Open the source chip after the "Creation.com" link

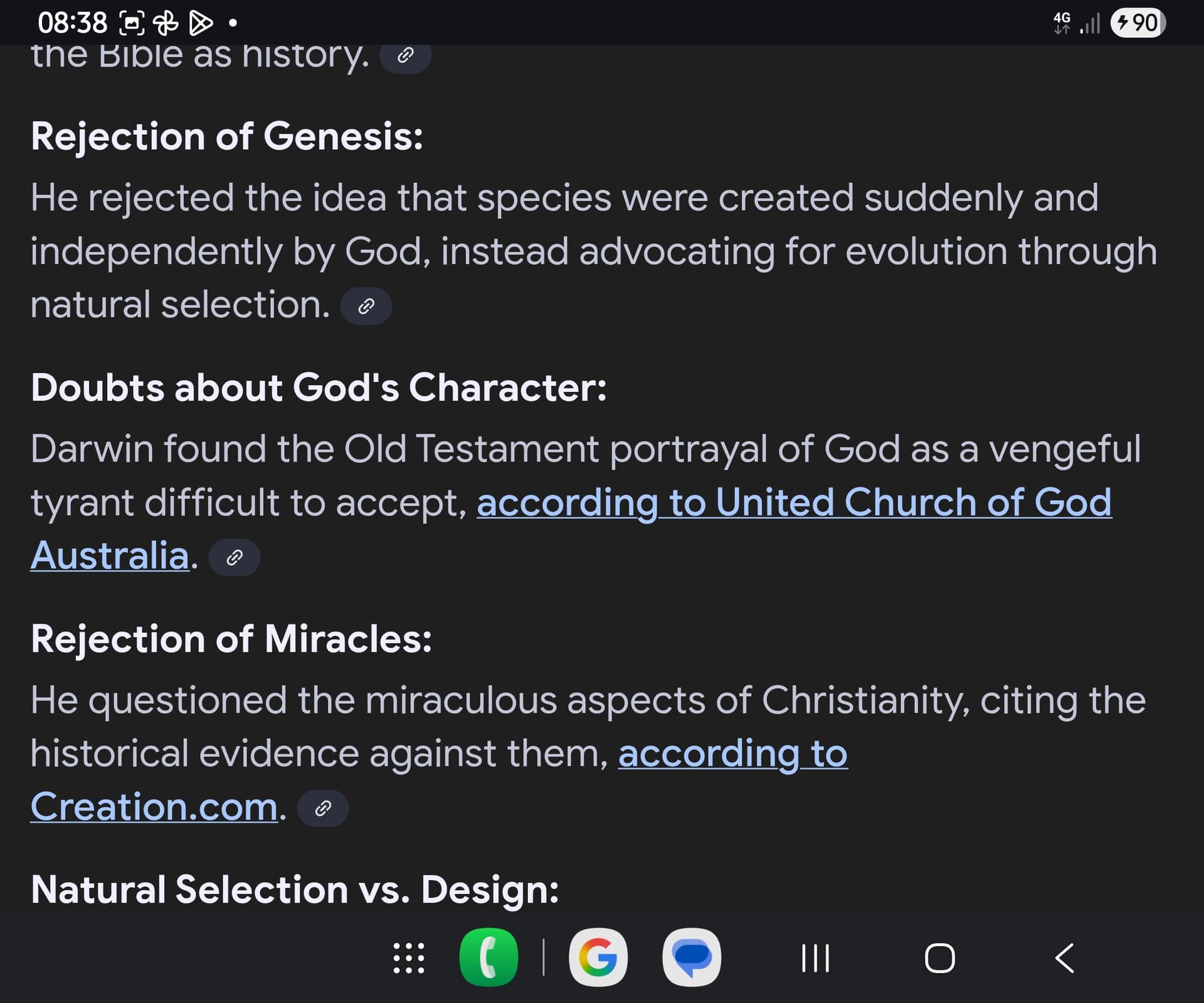(323, 808)
